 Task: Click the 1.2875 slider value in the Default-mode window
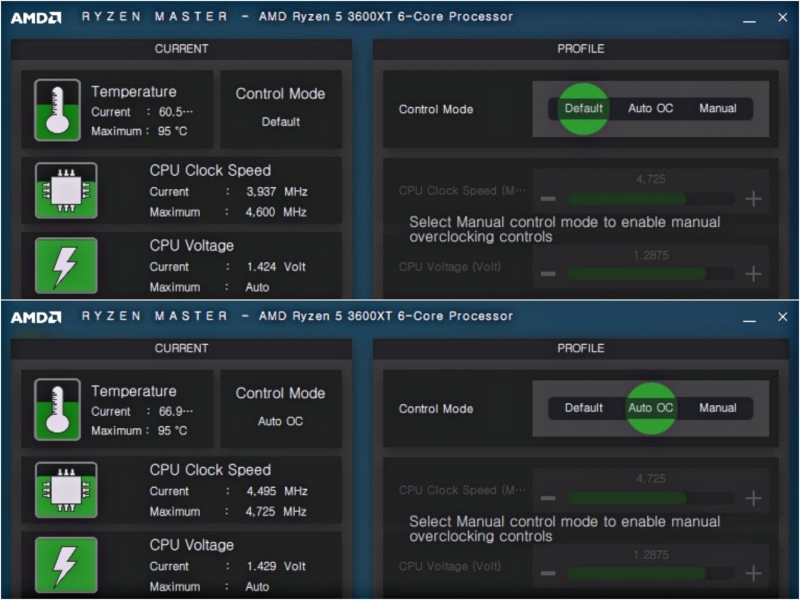tap(651, 255)
